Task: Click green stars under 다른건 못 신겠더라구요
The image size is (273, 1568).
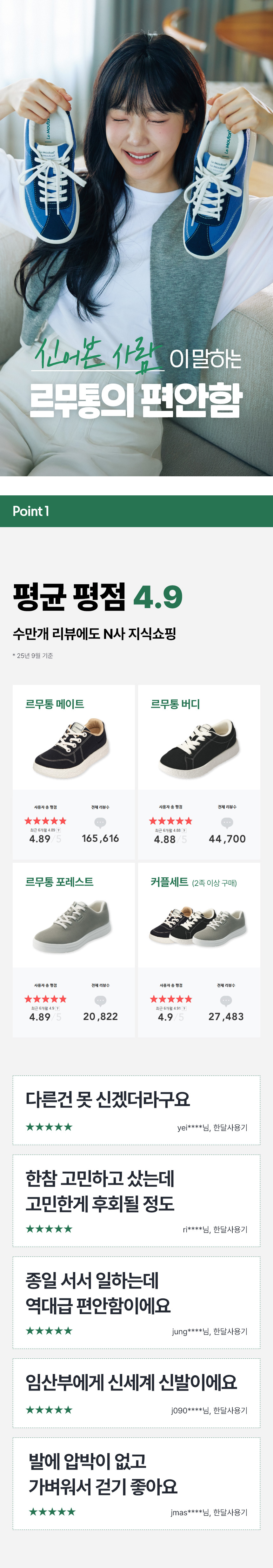Action: (49, 1127)
